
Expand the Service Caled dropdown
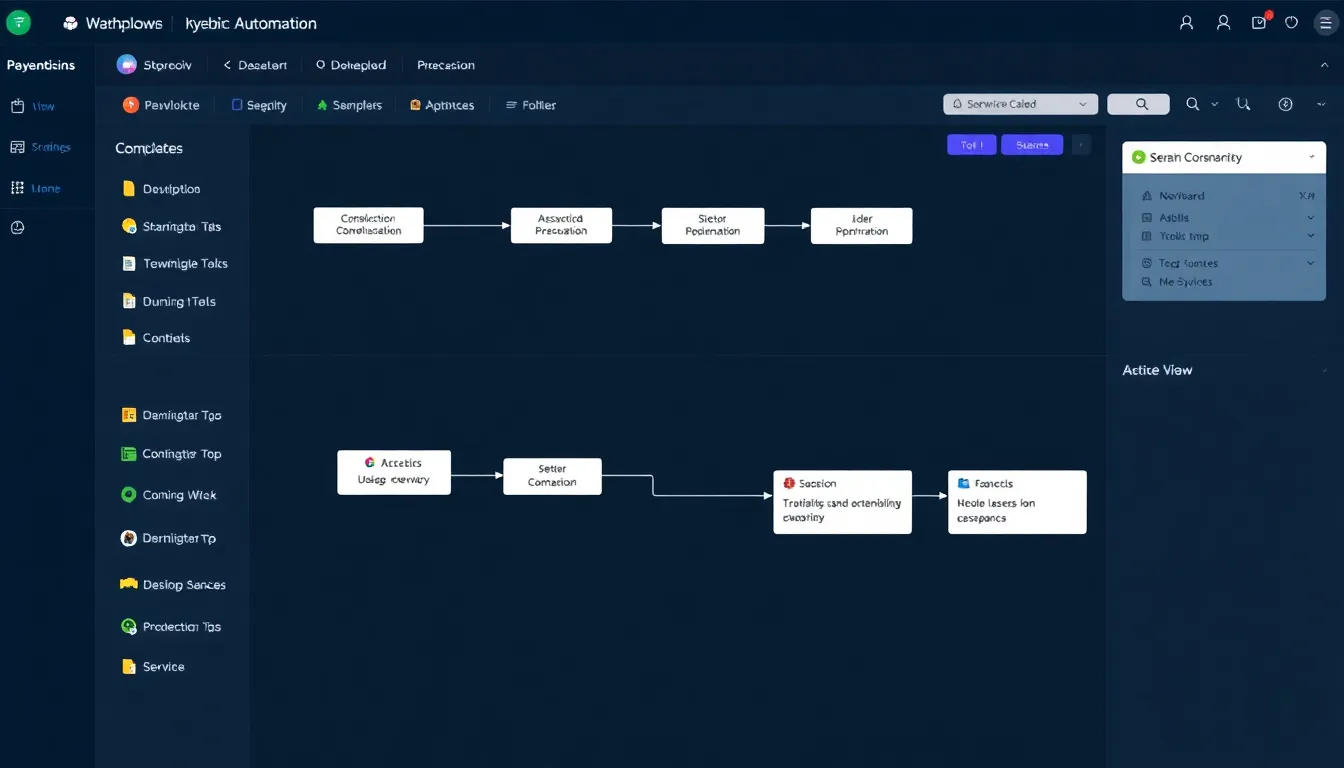(x=1018, y=103)
